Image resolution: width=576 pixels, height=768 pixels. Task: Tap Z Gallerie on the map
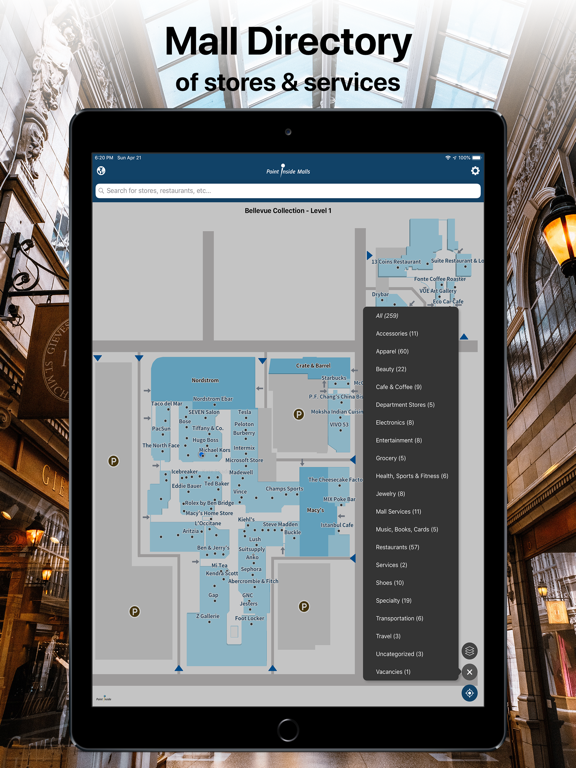(x=208, y=616)
